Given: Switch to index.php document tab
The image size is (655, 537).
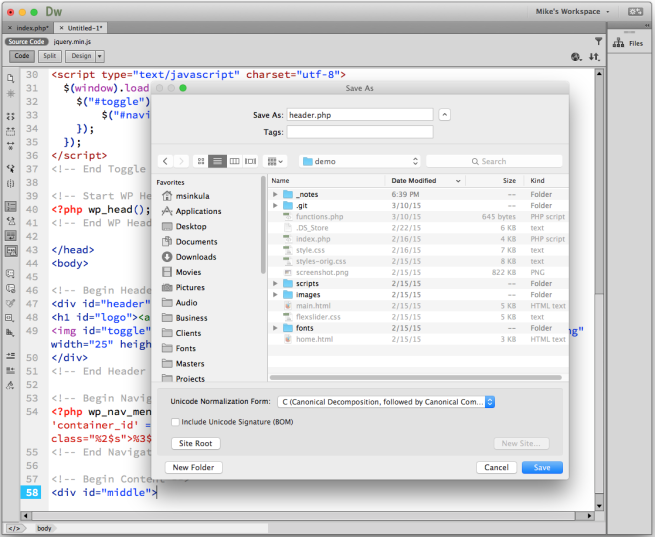Looking at the screenshot, I should [x=29, y=28].
